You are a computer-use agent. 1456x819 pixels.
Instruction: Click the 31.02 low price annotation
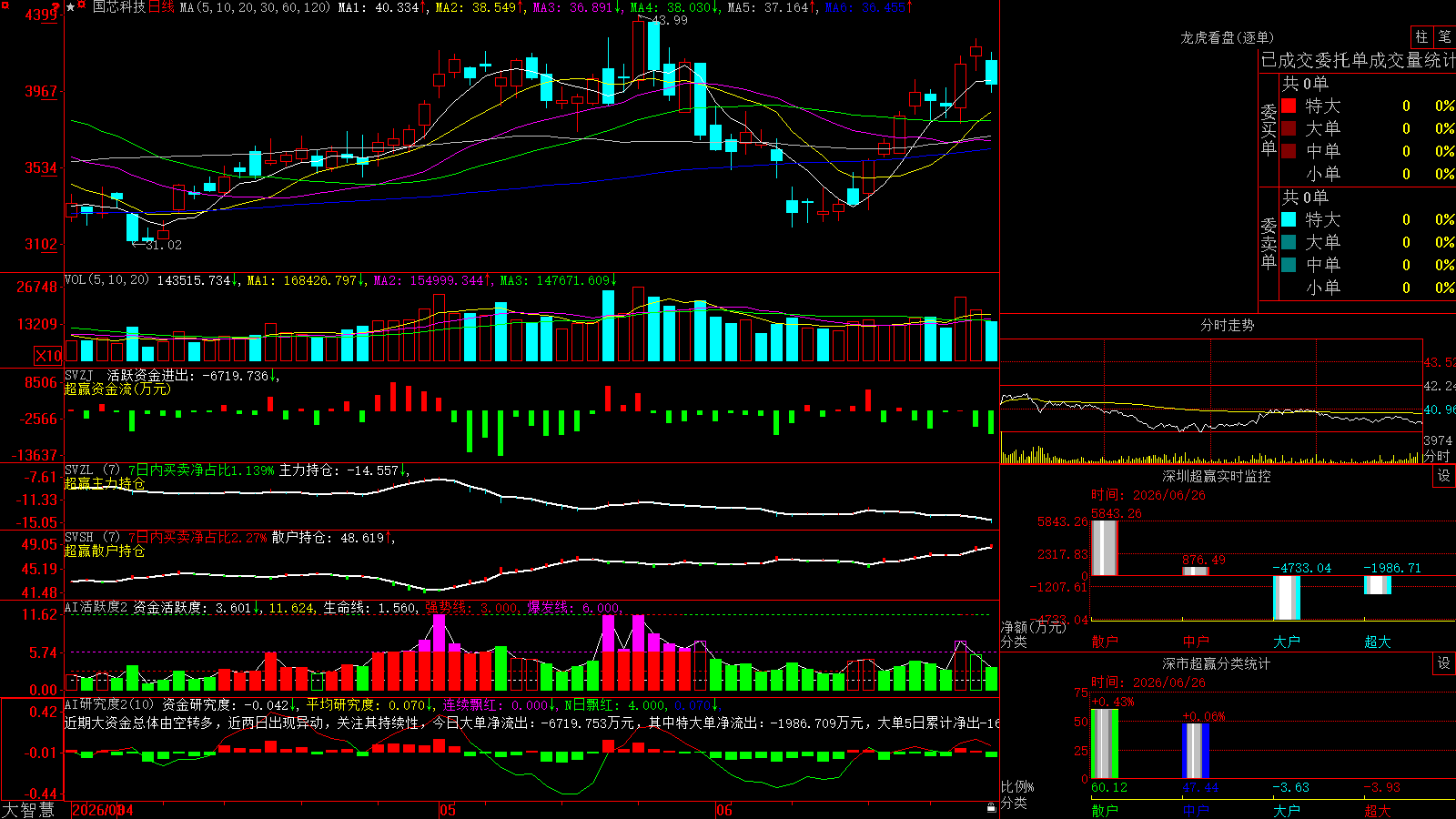point(164,245)
